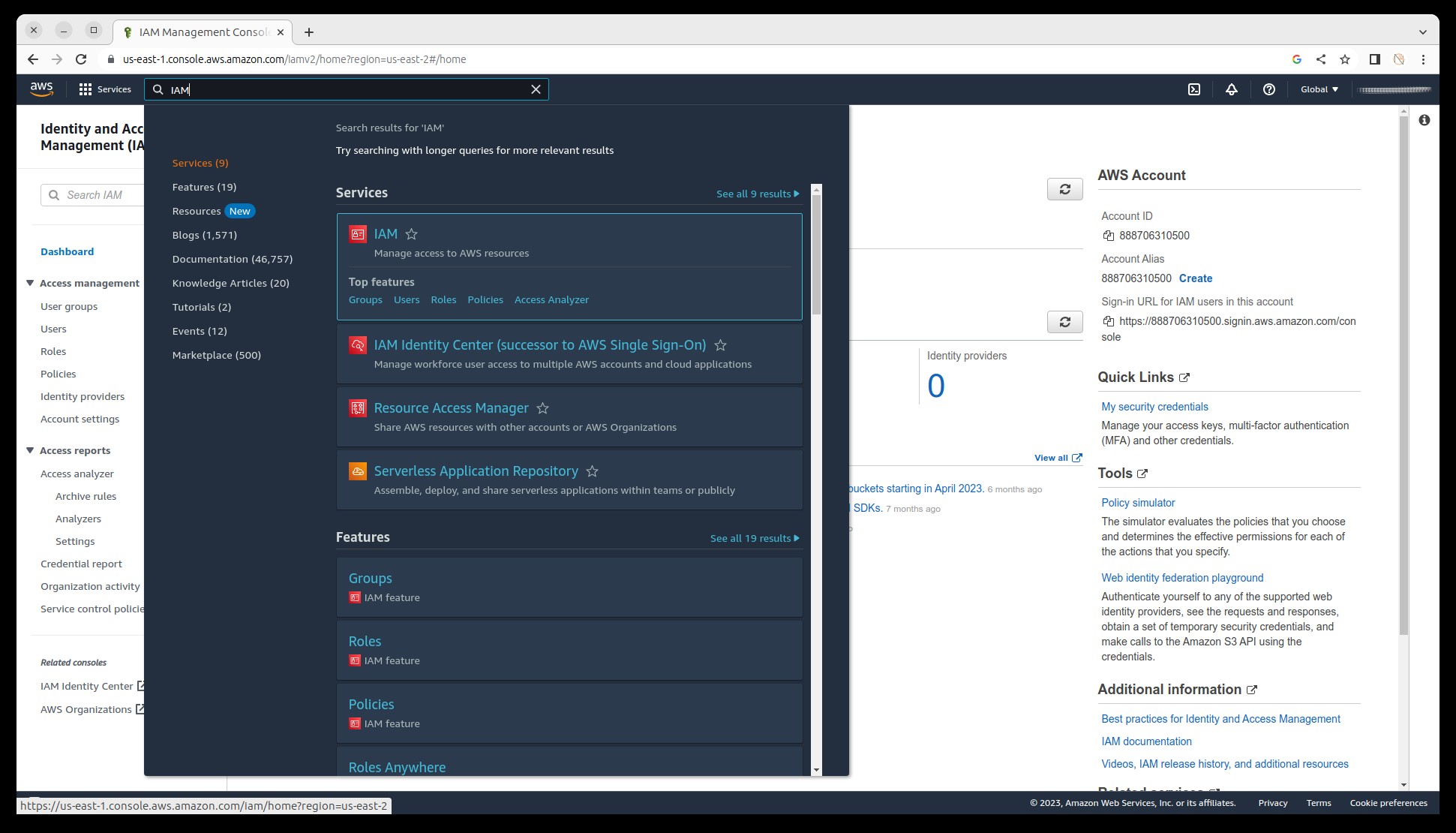Click the AWS logo home icon
The width and height of the screenshot is (1456, 833).
pos(41,89)
